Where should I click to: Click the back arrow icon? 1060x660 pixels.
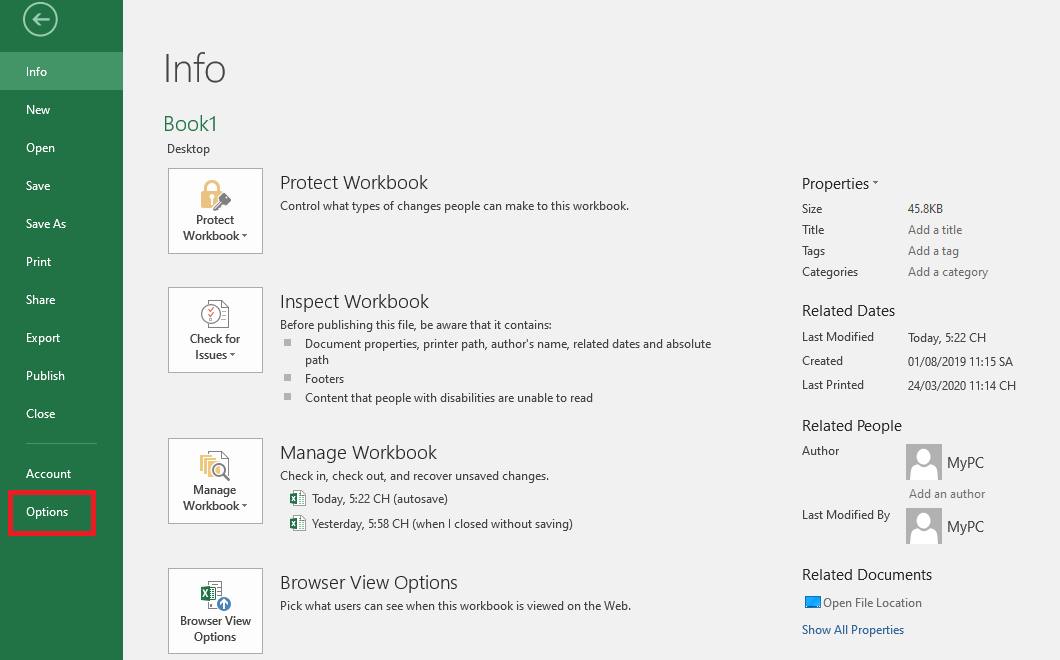[40, 19]
